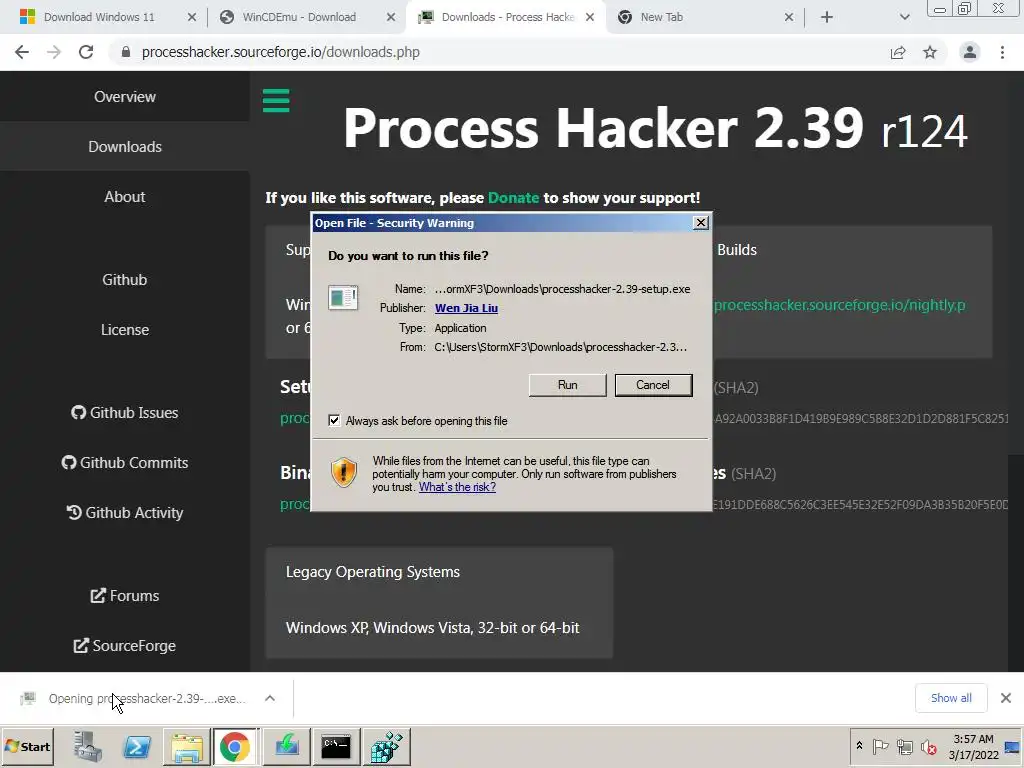Click the application file icon in dialog

click(343, 298)
